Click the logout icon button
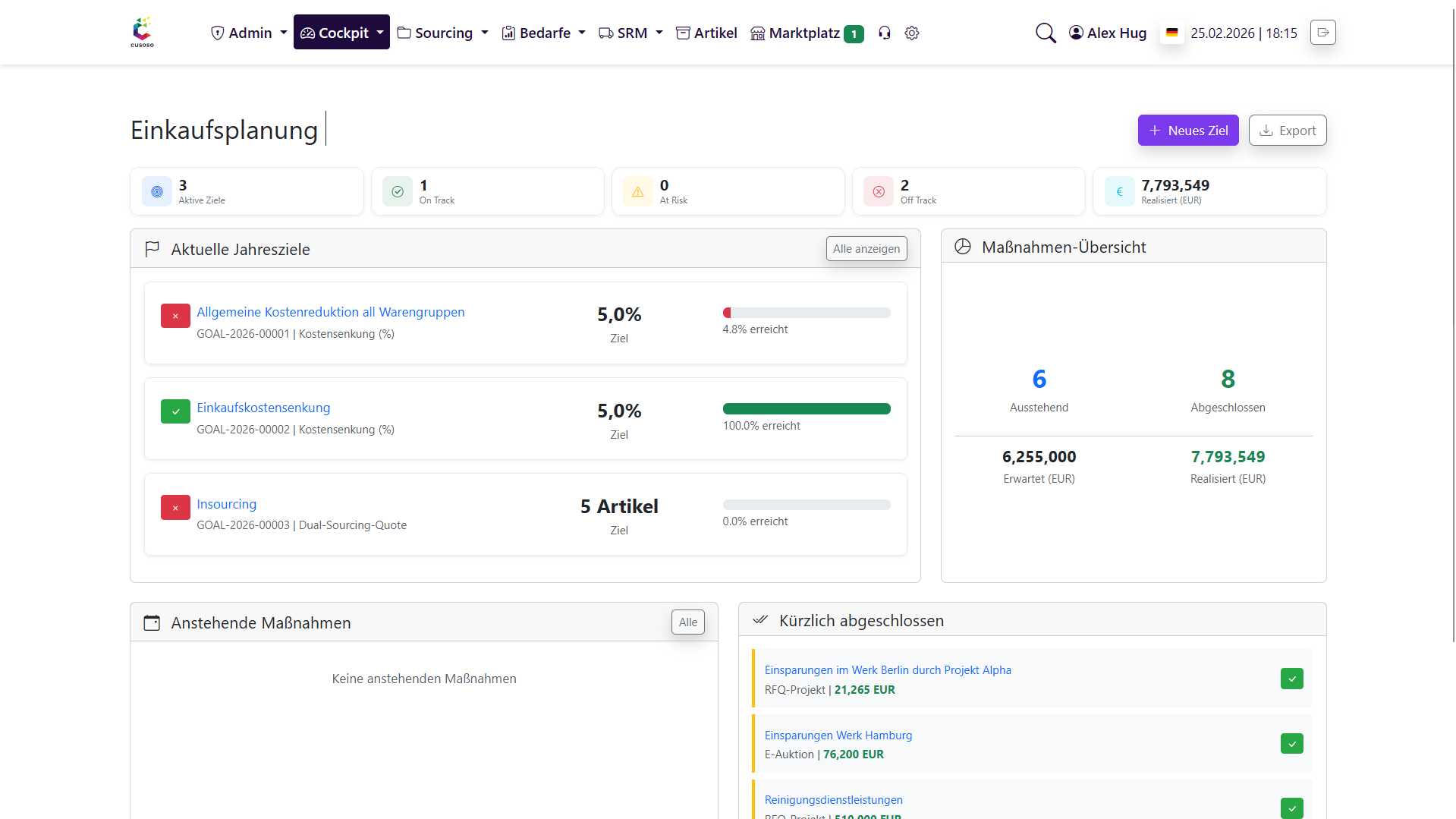Viewport: 1456px width, 819px height. [x=1323, y=32]
